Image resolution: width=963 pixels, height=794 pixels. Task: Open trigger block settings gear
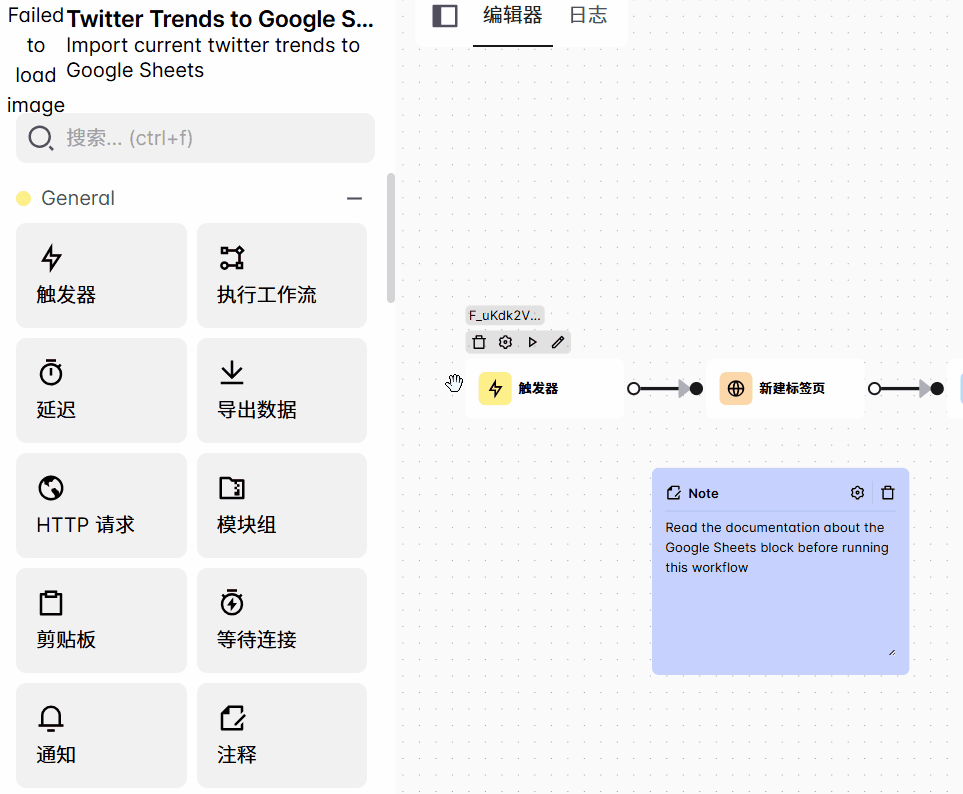[505, 342]
